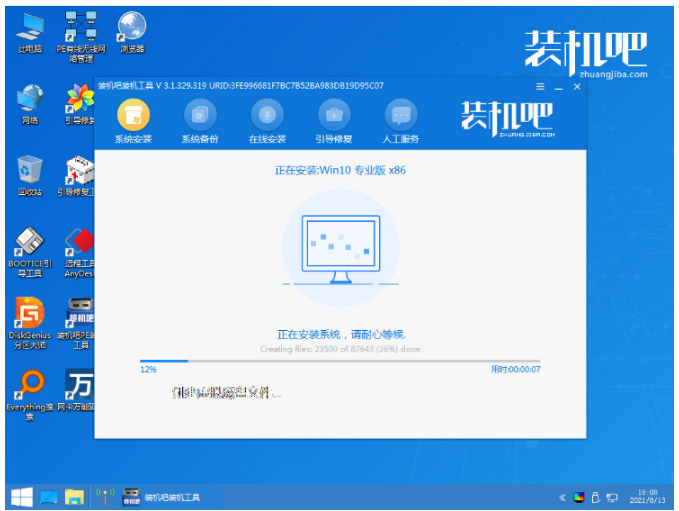Open the 回收站 recycle bin
Image resolution: width=679 pixels, height=511 pixels.
[29, 170]
